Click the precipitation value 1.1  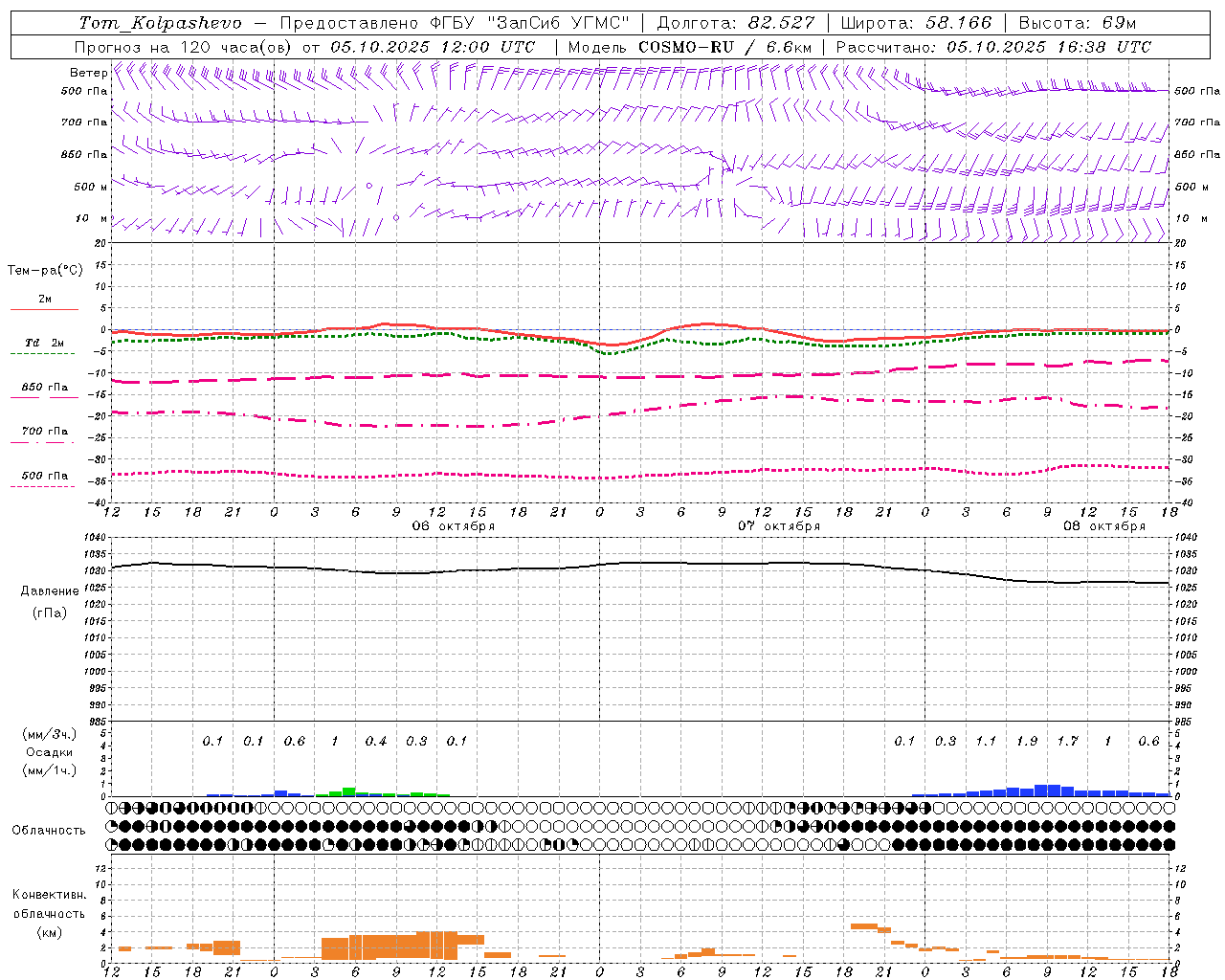point(986,742)
